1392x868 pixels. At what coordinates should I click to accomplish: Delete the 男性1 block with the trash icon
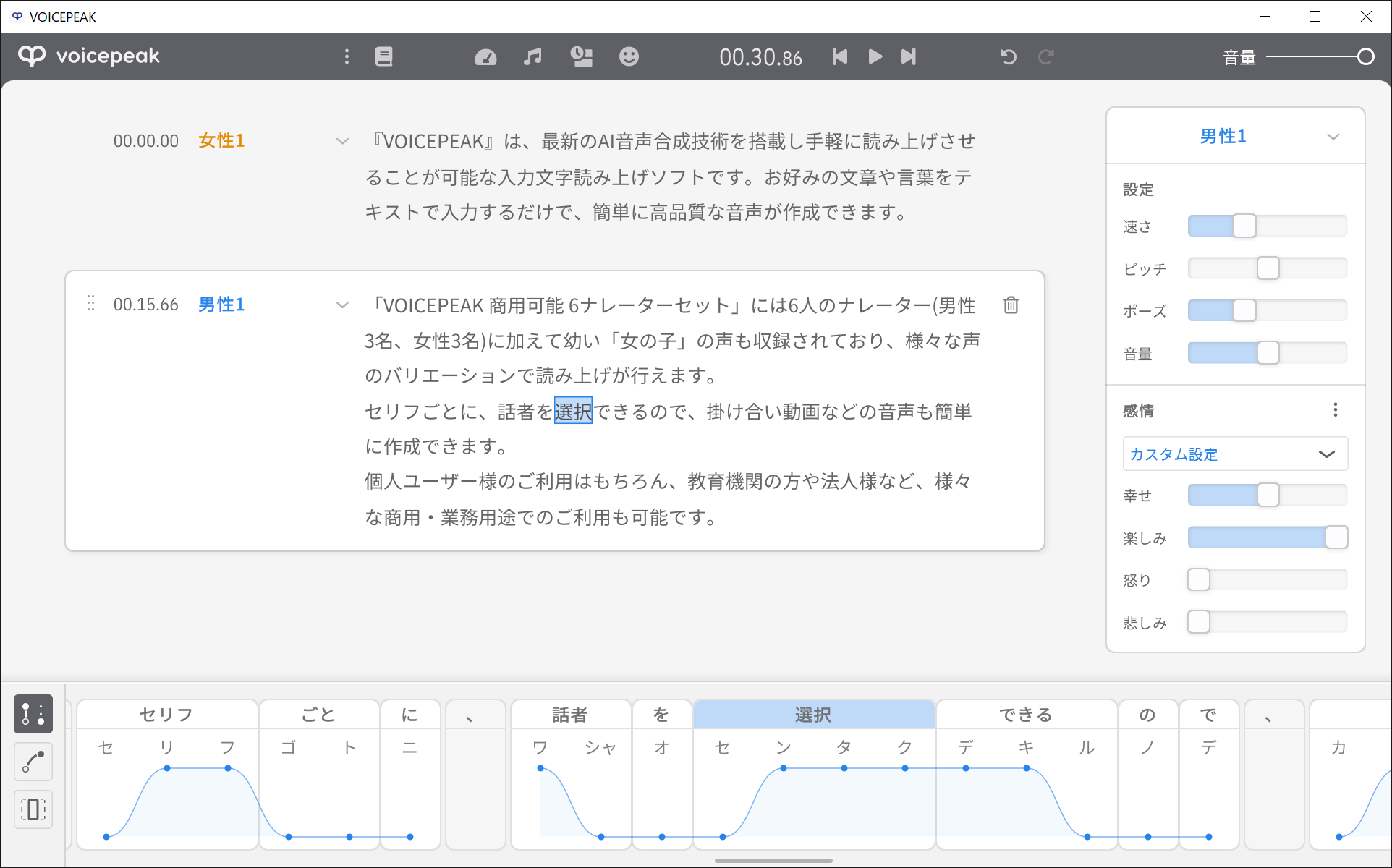coord(1010,305)
